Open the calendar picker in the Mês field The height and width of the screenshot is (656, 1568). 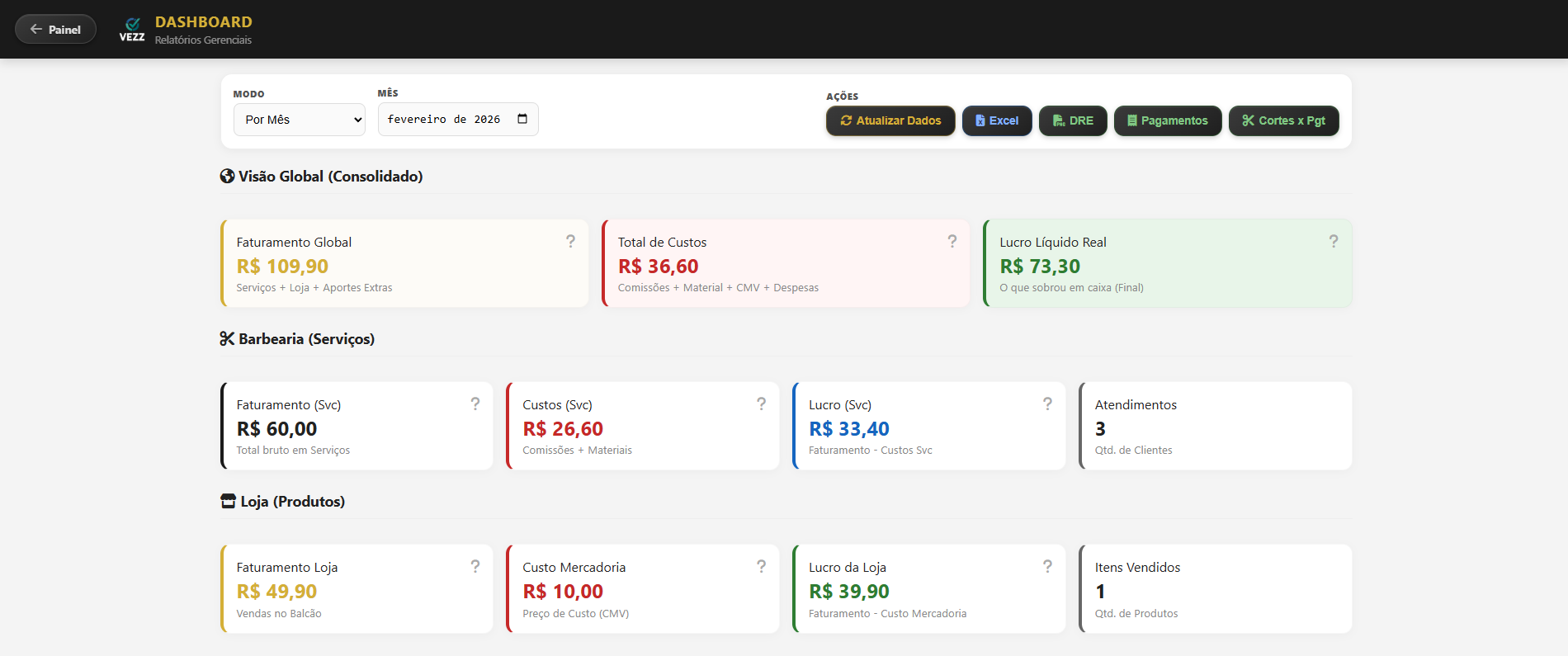(522, 119)
